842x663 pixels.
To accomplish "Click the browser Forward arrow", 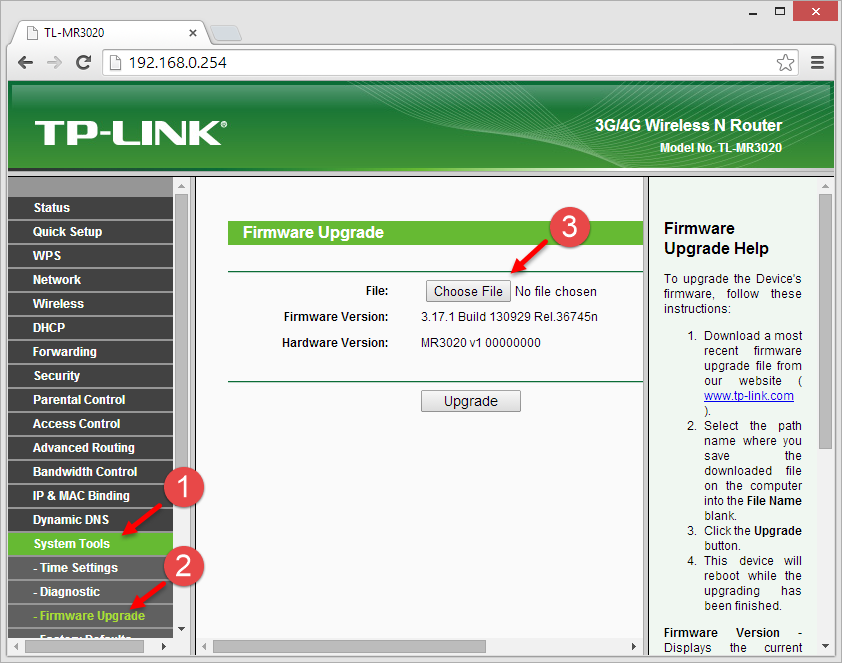I will [x=54, y=63].
